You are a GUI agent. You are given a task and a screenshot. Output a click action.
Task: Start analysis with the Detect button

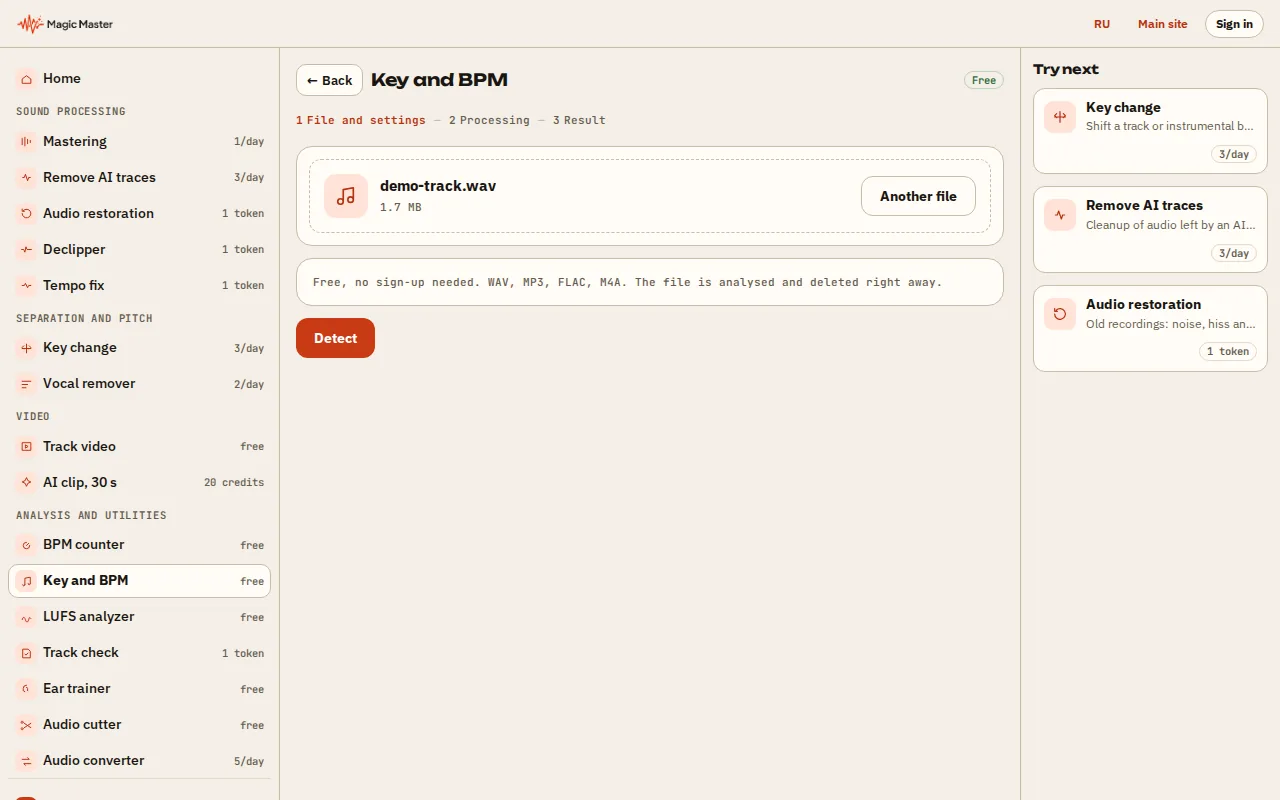[335, 338]
